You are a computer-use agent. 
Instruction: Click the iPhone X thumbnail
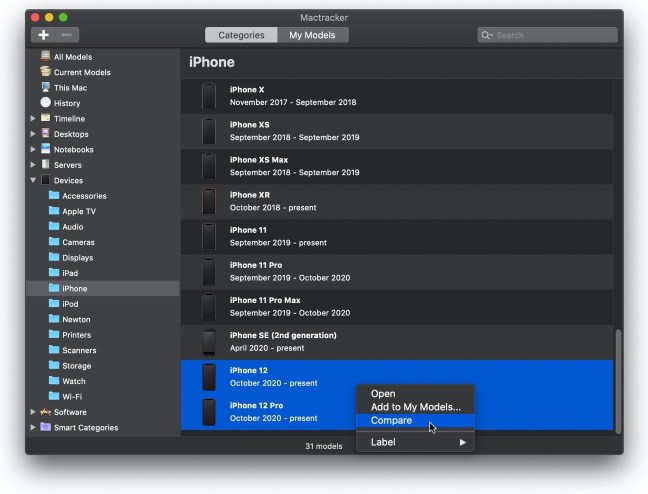click(x=209, y=96)
